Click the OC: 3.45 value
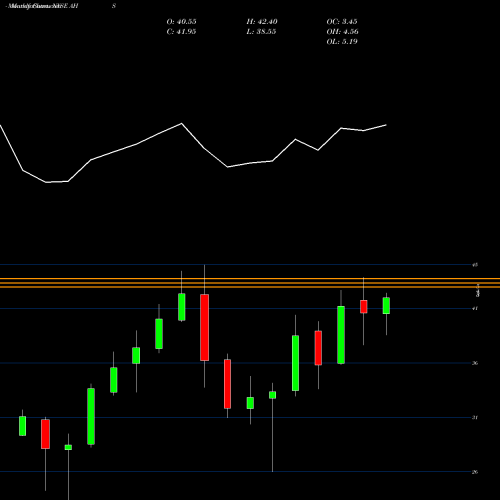 tap(342, 22)
